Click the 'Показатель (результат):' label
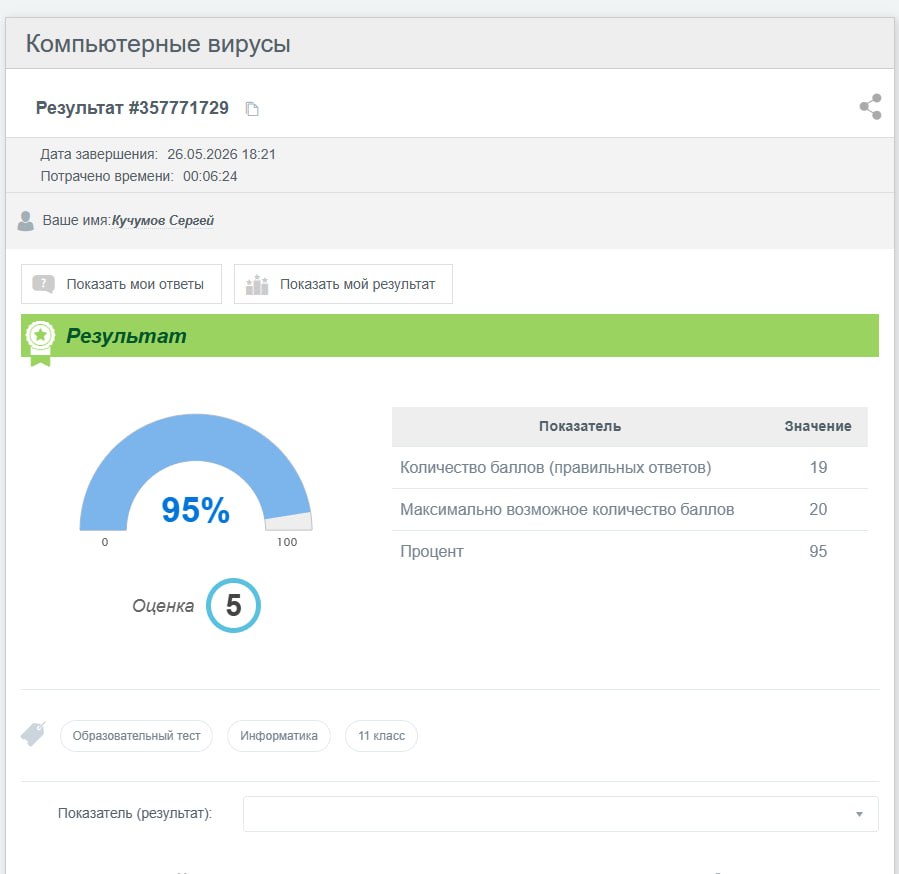Image resolution: width=899 pixels, height=874 pixels. 135,813
